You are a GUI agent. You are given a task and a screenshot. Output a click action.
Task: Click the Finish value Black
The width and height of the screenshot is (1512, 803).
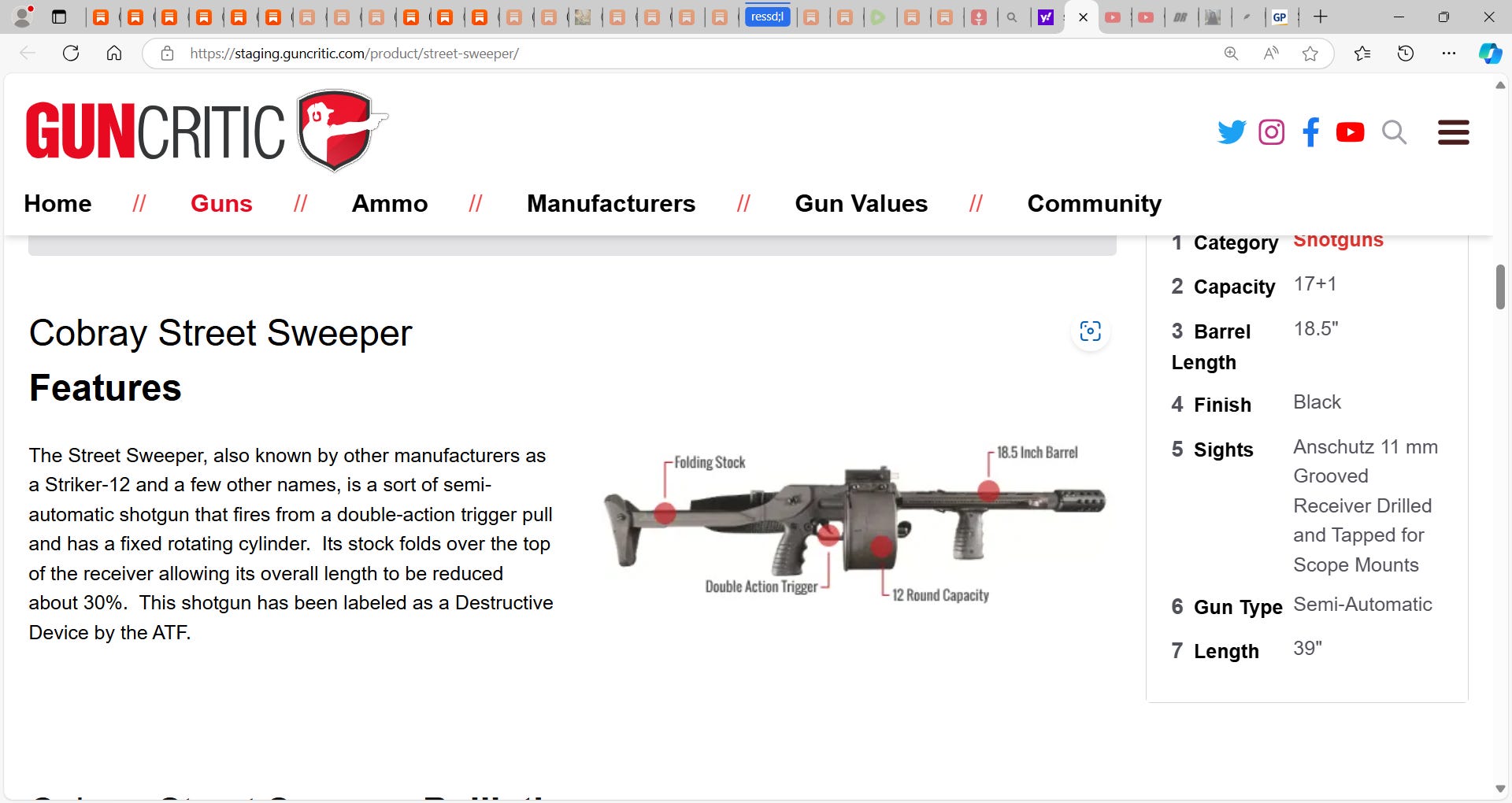tap(1317, 402)
